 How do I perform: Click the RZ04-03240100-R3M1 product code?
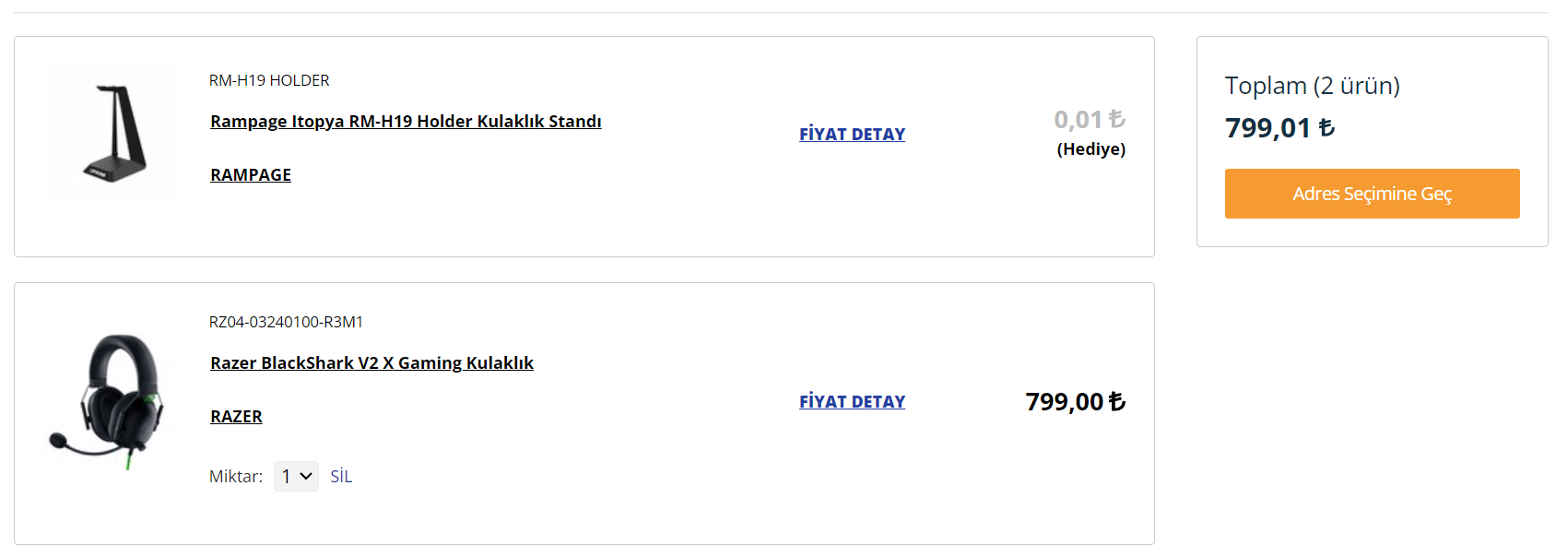pos(286,323)
